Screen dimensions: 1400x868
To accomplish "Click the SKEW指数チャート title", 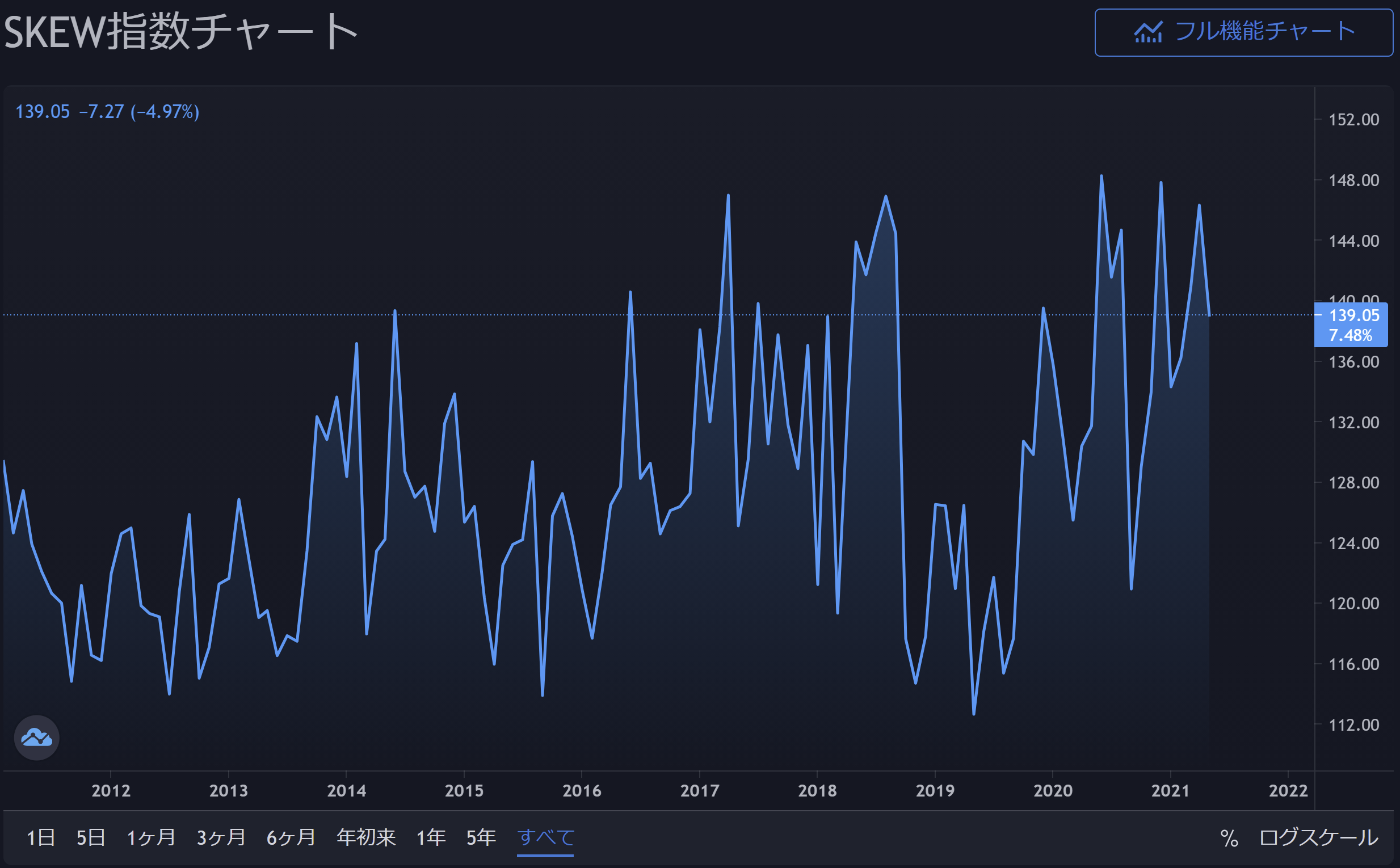I will pyautogui.click(x=181, y=32).
